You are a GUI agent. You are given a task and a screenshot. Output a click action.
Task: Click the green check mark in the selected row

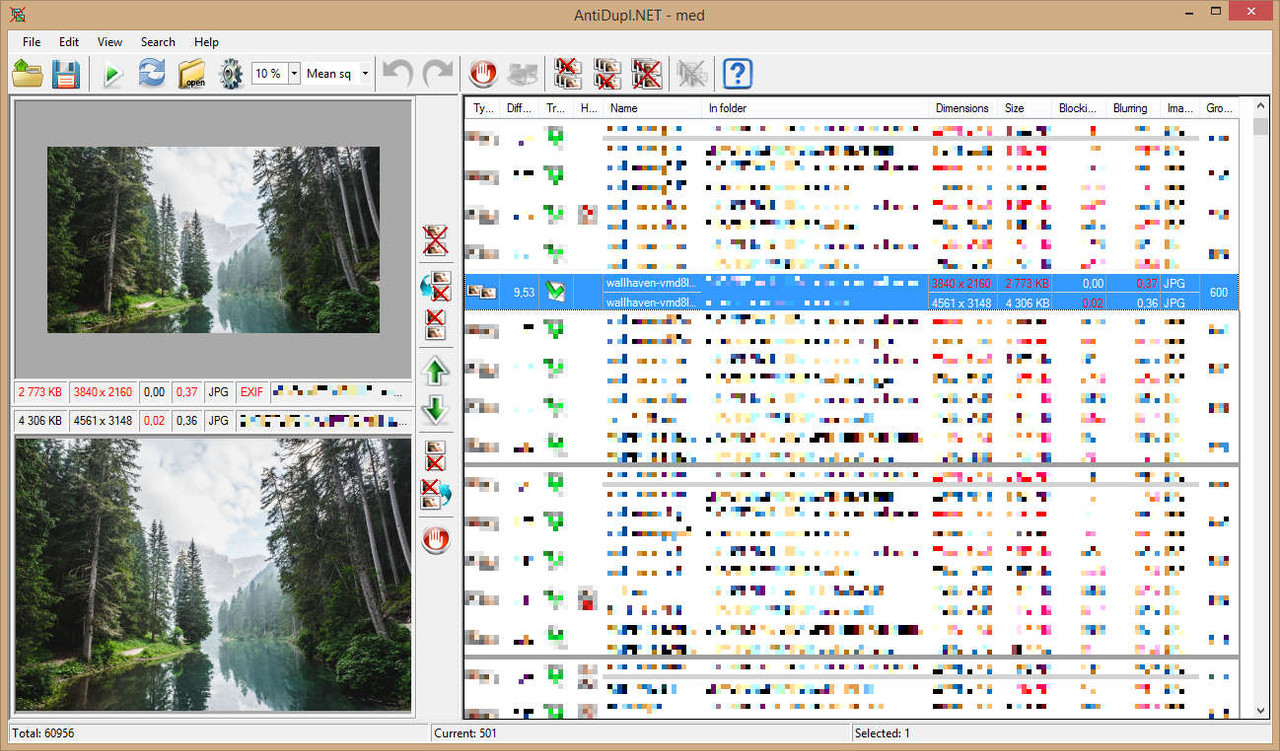tap(556, 292)
